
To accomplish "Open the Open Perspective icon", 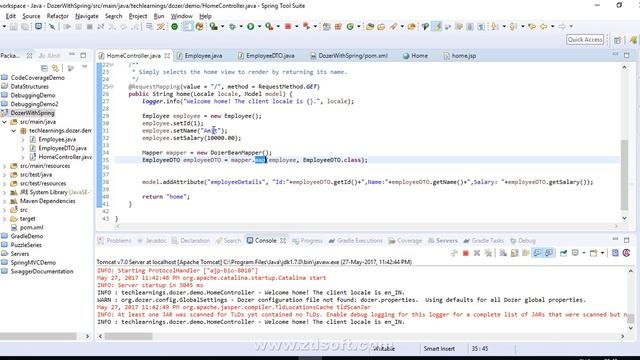I will point(618,40).
